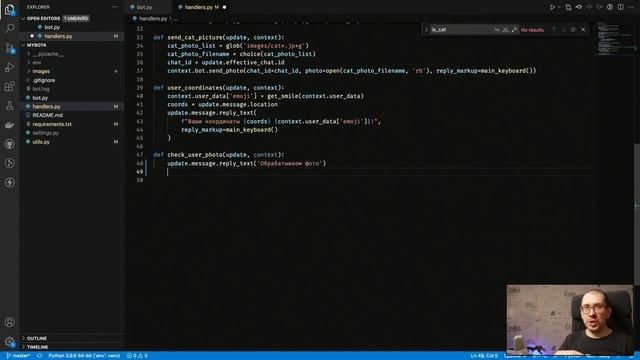Viewport: 640px width, 360px height.
Task: Expand the Timeline section
Action: (38, 347)
